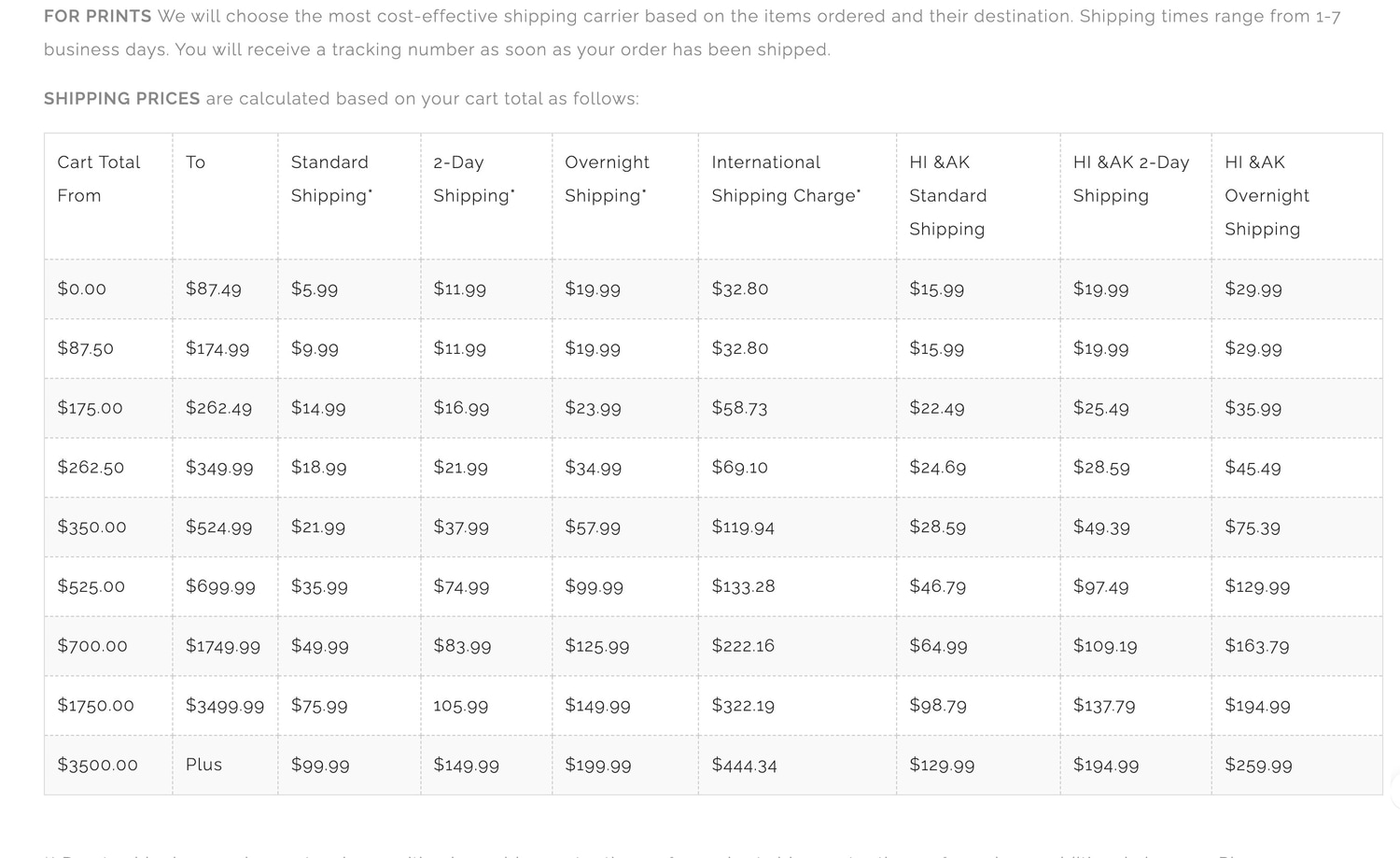The height and width of the screenshot is (858, 1400).
Task: Select the $444.34 international shipping cell
Action: (x=744, y=766)
